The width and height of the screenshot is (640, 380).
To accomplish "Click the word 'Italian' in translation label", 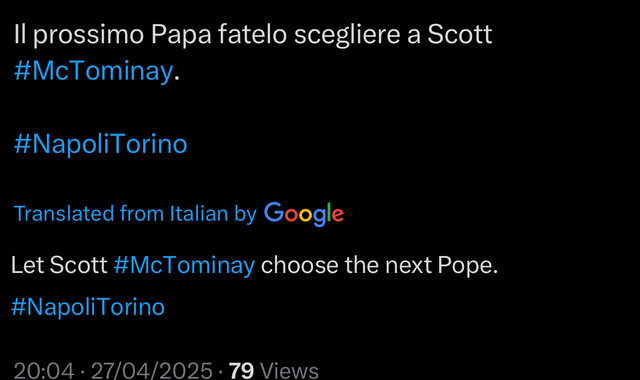I will (x=199, y=213).
